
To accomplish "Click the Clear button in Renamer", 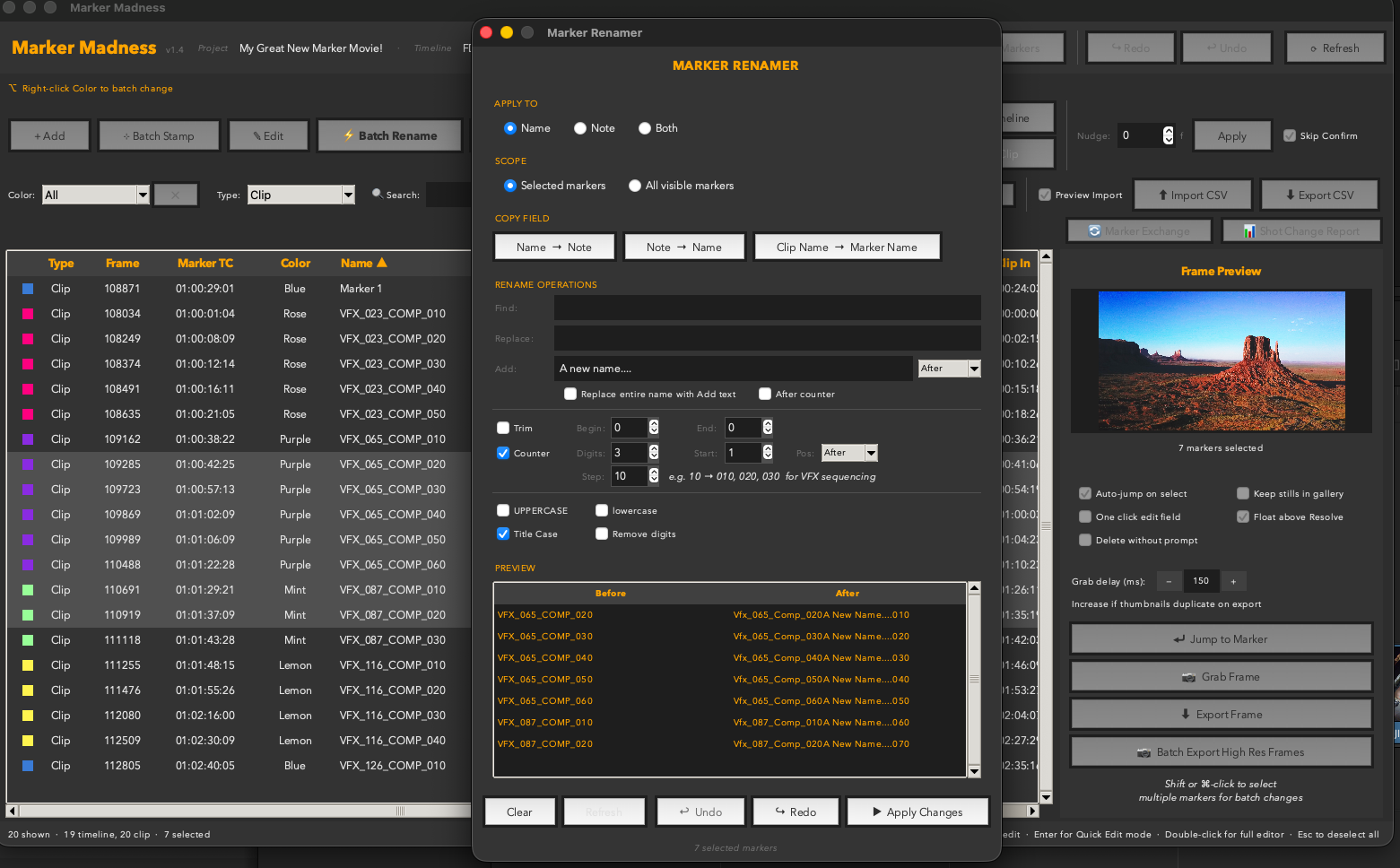I will [x=519, y=812].
